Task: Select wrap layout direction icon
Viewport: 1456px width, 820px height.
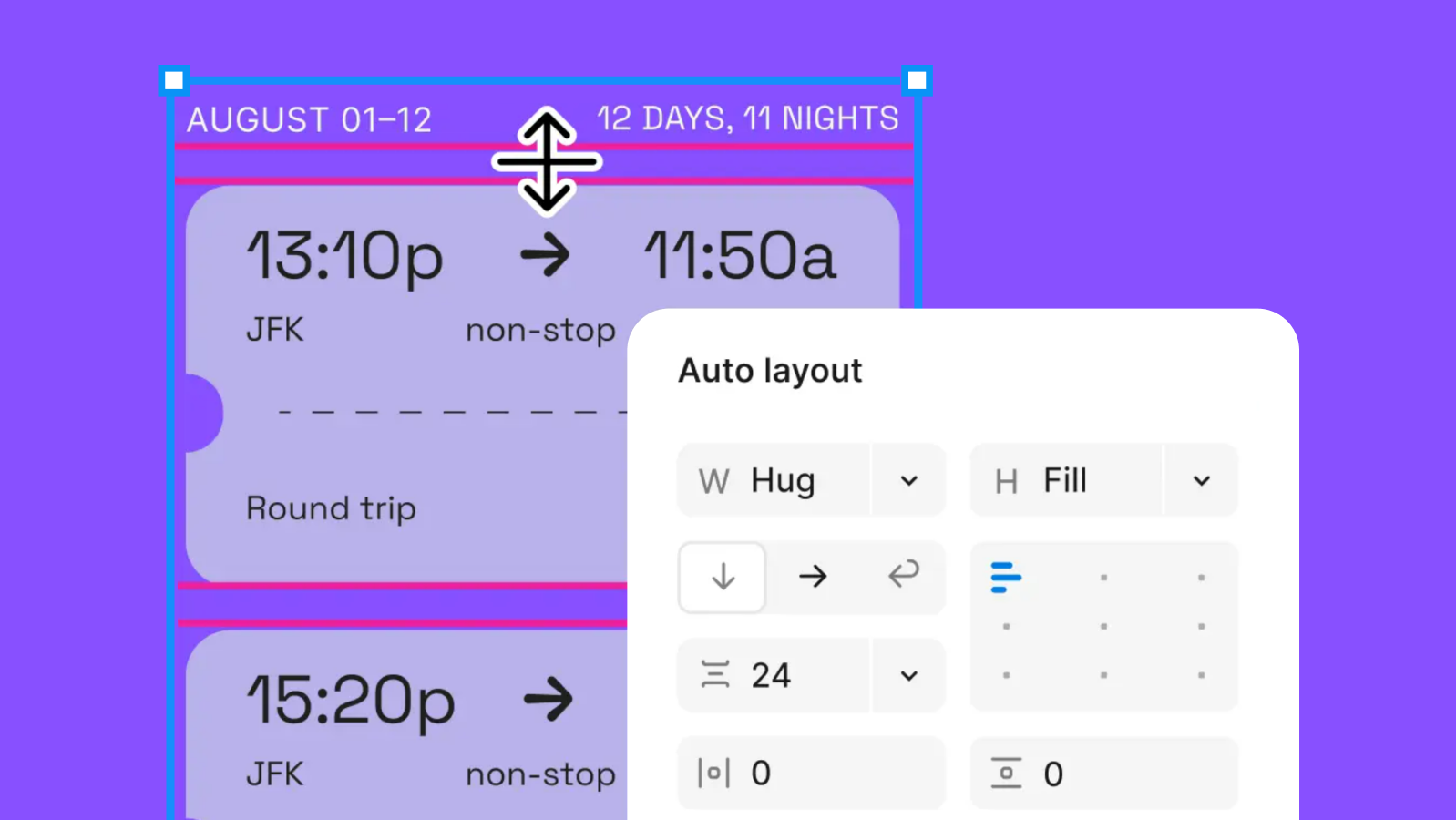Action: pos(903,575)
